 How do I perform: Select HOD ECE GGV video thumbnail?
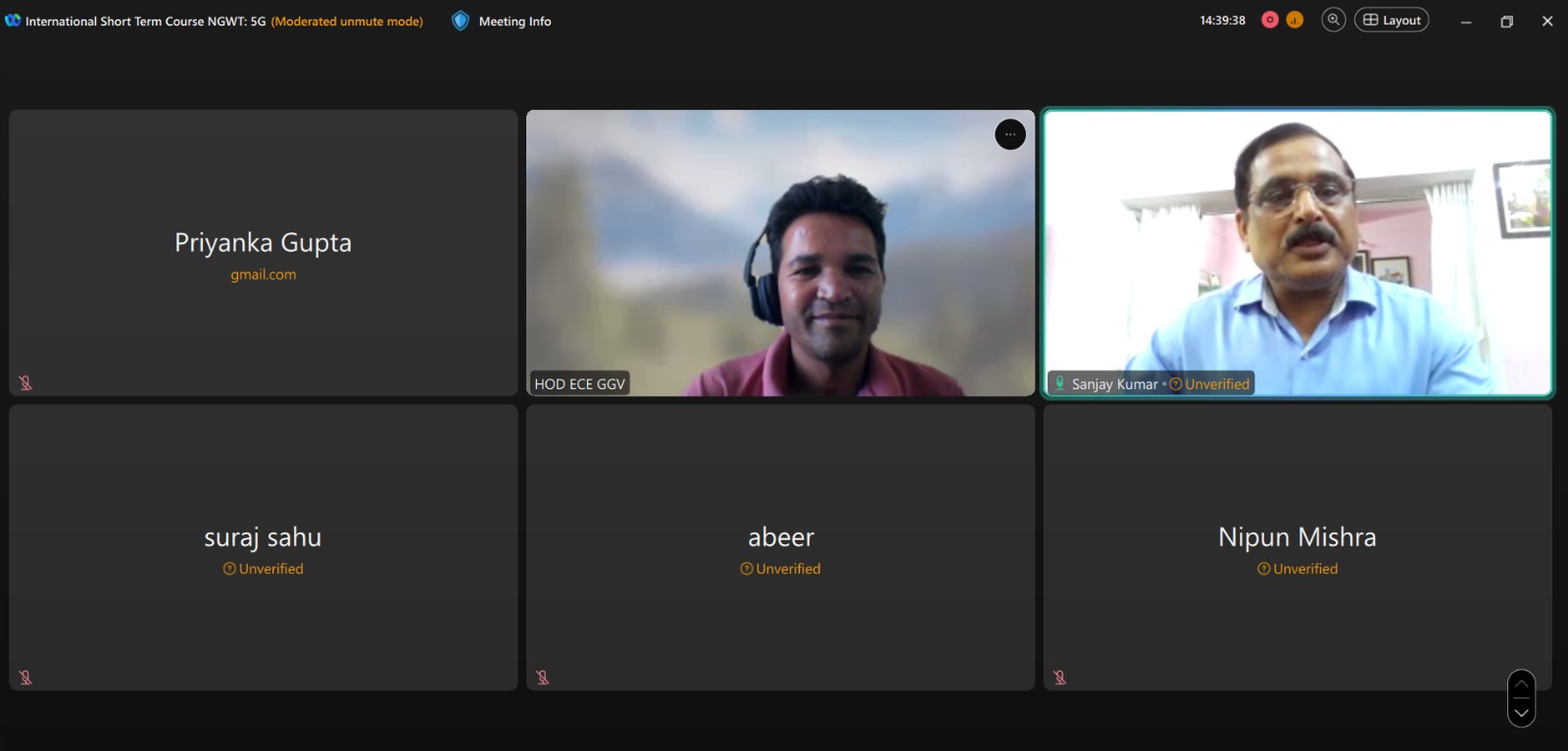coord(780,253)
